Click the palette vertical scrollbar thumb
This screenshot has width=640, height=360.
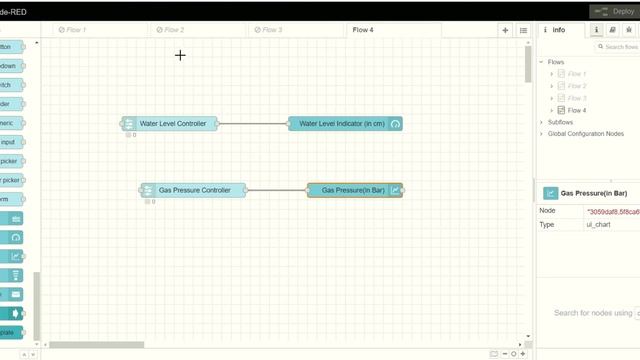(36, 305)
